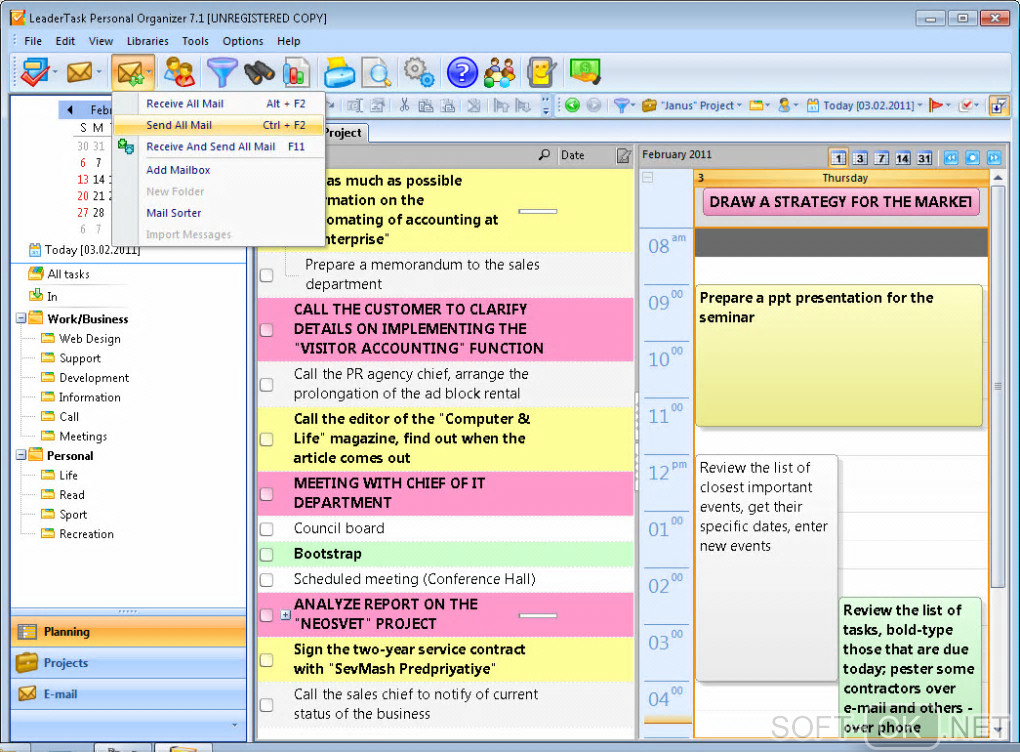Click the blue question mark help icon
This screenshot has height=752, width=1020.
click(x=462, y=72)
